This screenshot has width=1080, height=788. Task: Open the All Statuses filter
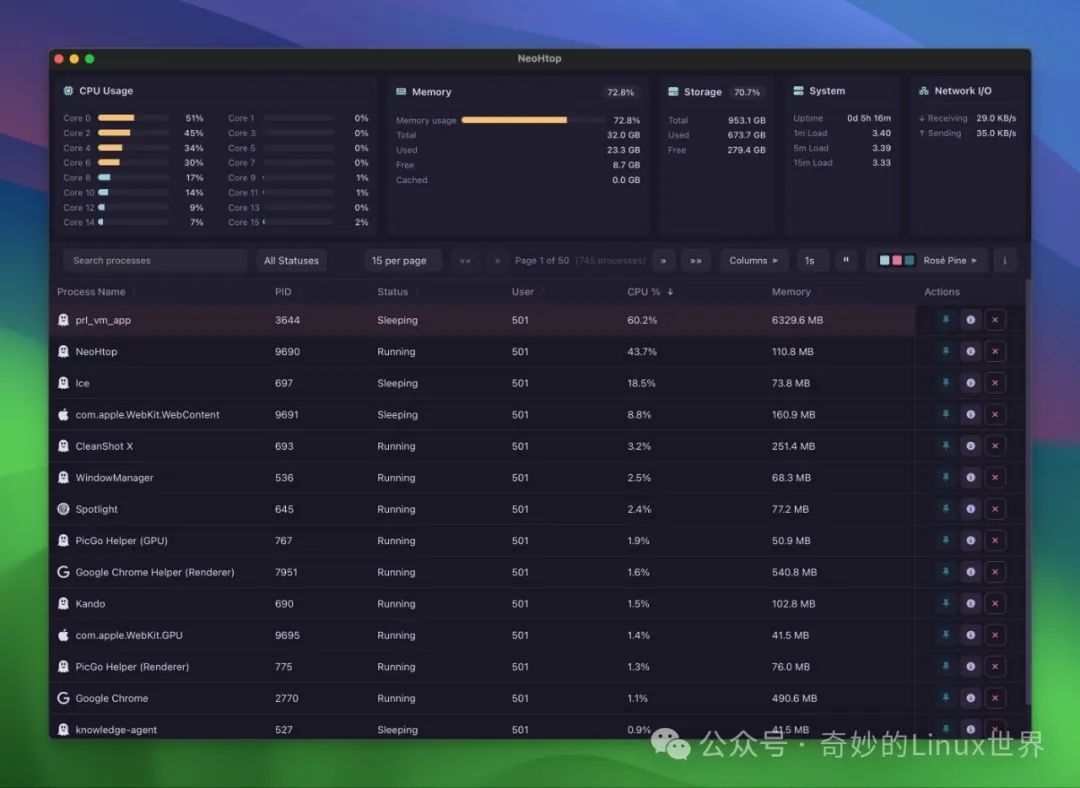click(x=291, y=260)
